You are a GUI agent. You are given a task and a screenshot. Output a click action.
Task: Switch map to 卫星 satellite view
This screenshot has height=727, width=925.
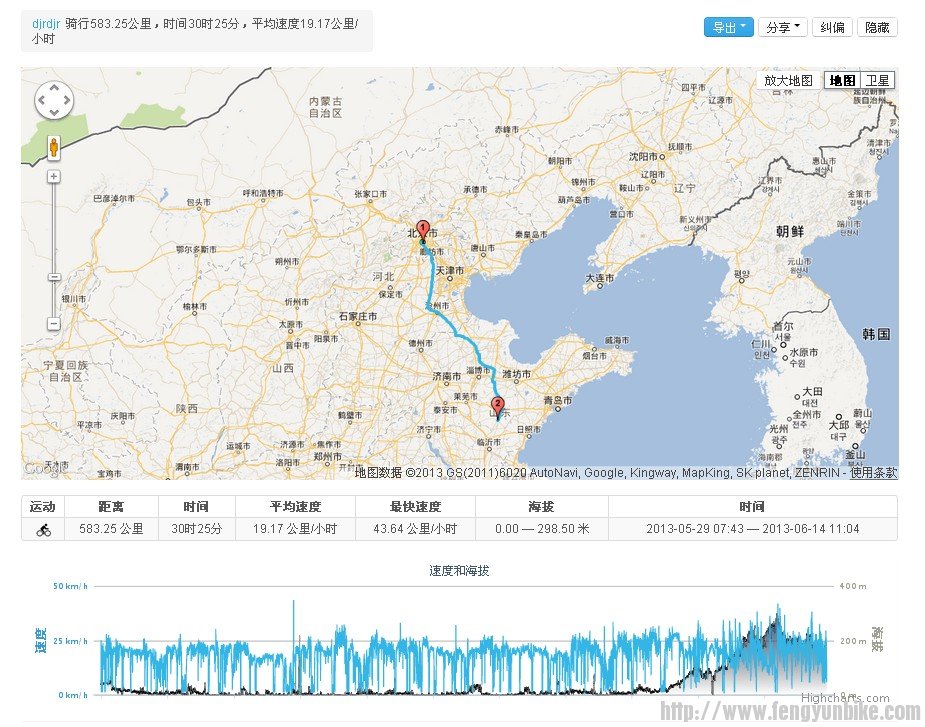[876, 80]
